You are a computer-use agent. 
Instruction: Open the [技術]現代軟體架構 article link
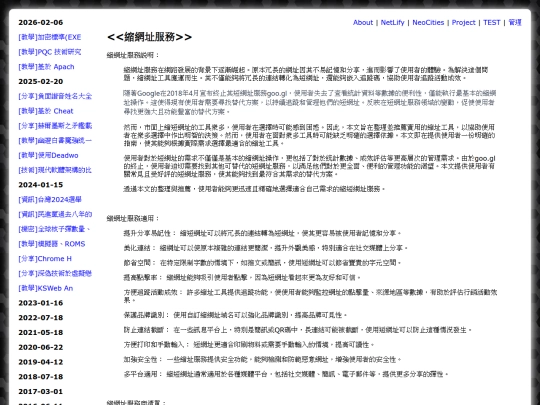[55, 170]
